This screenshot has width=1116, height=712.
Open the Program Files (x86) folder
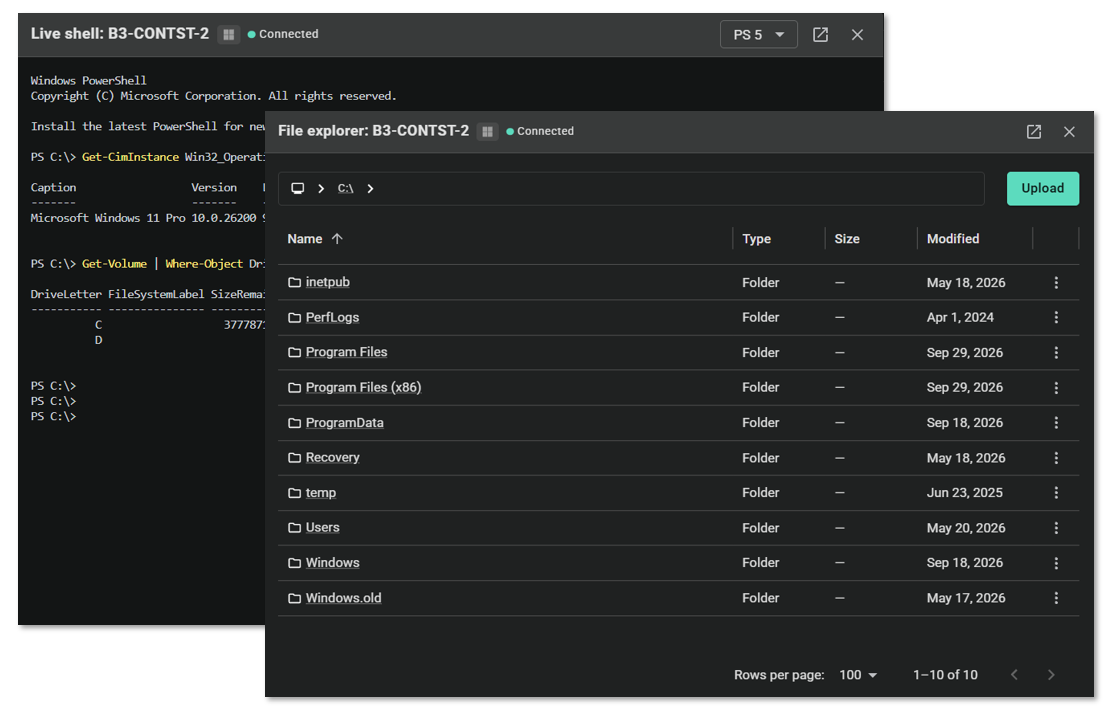363,387
